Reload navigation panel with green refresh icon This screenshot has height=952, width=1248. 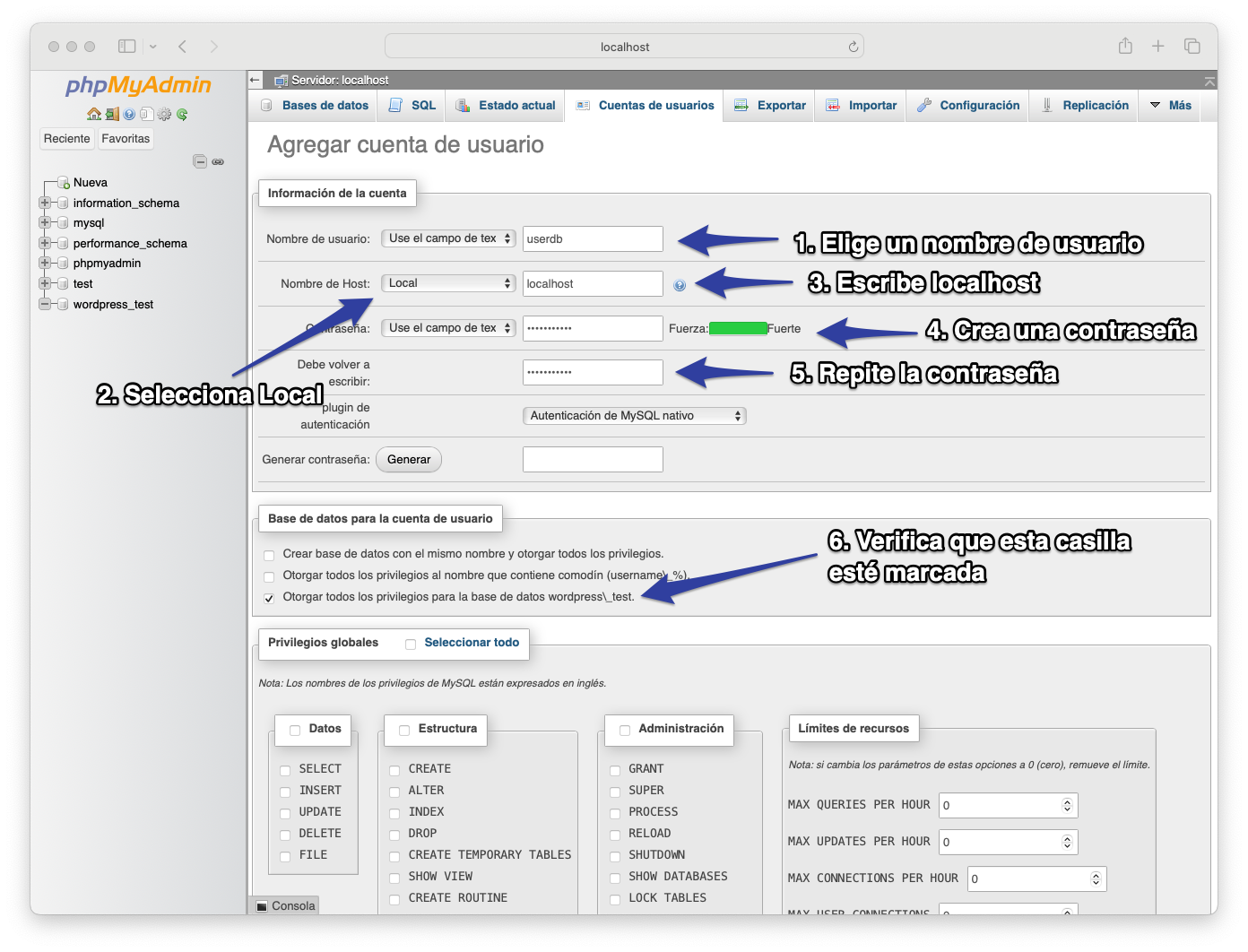click(182, 114)
